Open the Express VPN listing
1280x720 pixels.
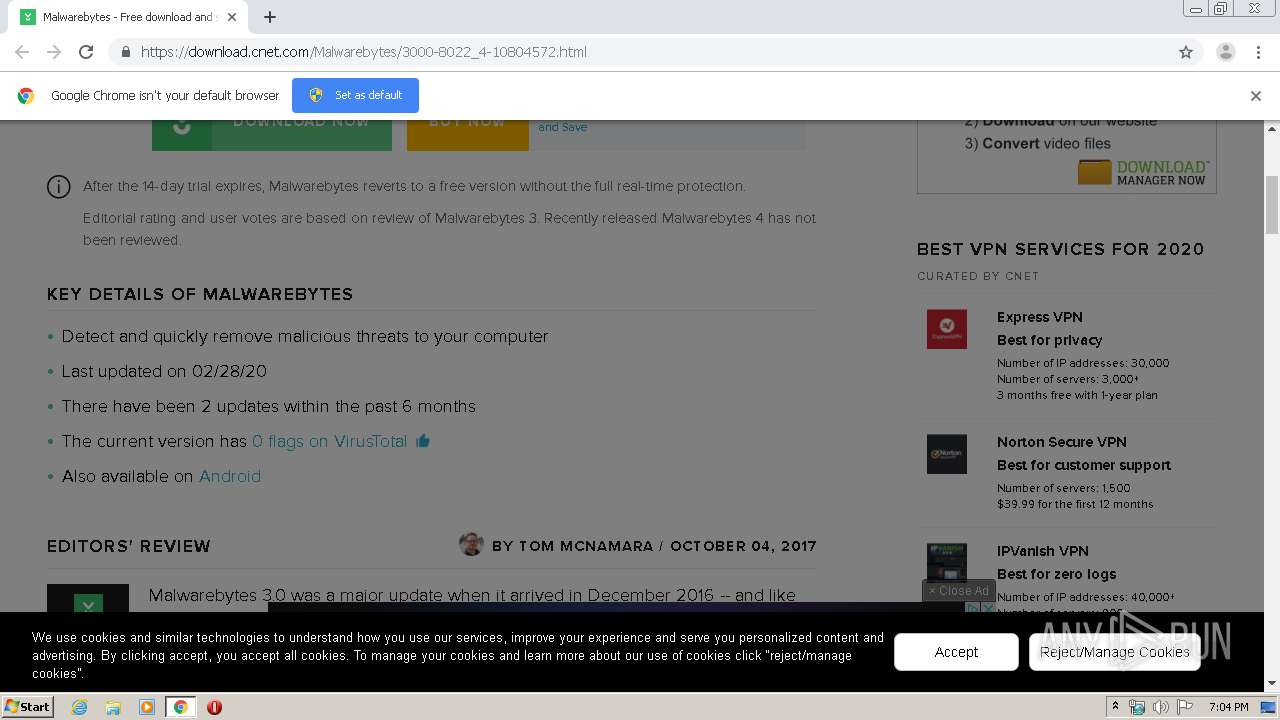(1039, 317)
